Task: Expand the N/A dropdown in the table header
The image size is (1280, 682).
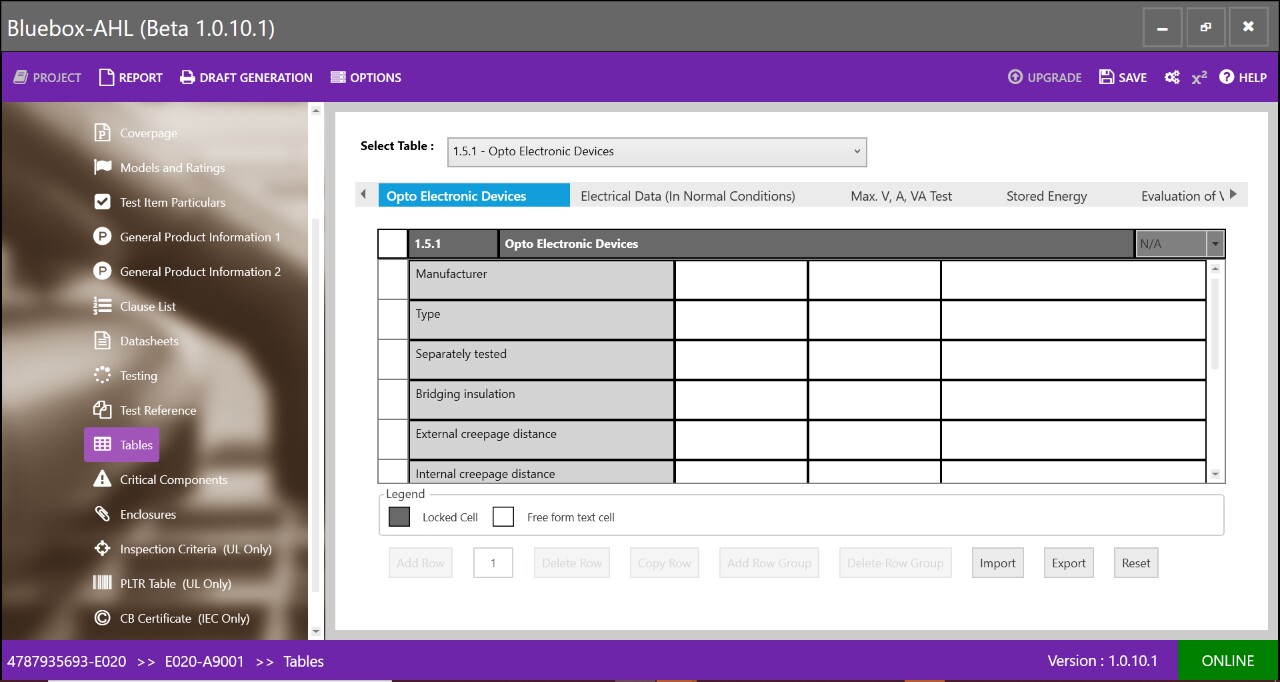Action: point(1214,243)
